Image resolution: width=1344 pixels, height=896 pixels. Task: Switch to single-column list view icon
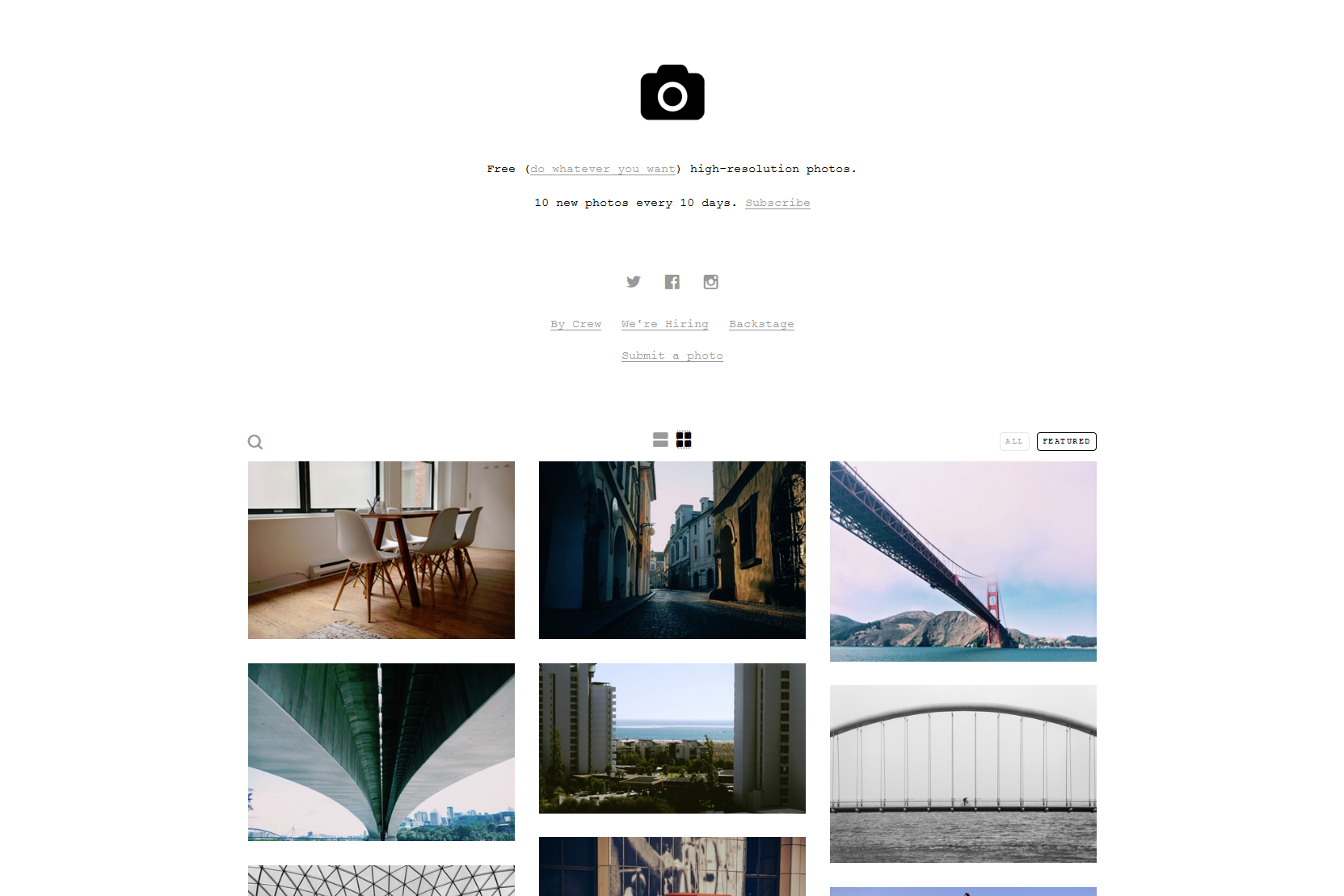(660, 440)
